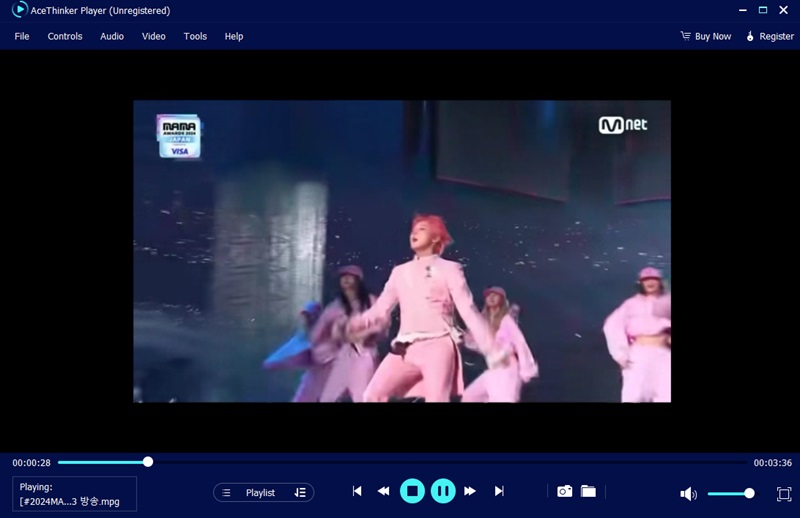The width and height of the screenshot is (800, 518).
Task: Maximize the player window
Action: [x=763, y=10]
